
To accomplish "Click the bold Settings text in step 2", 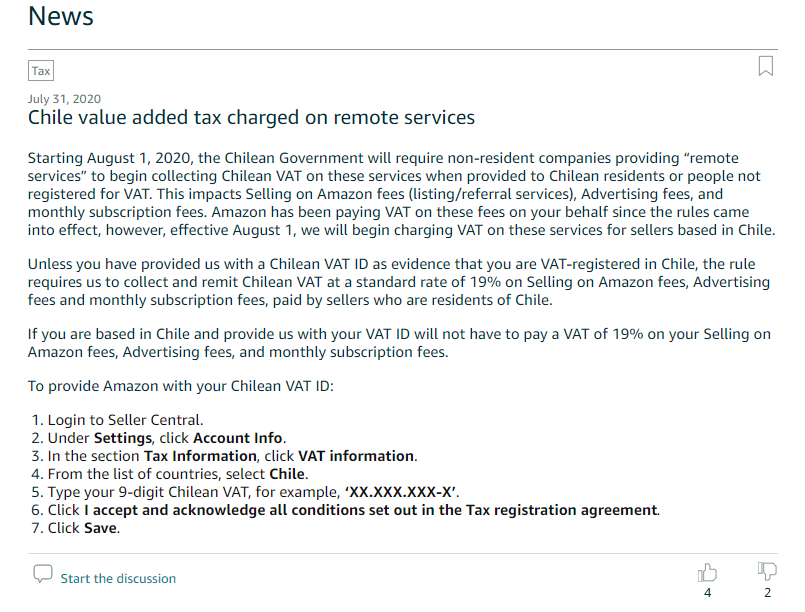I will (x=123, y=438).
